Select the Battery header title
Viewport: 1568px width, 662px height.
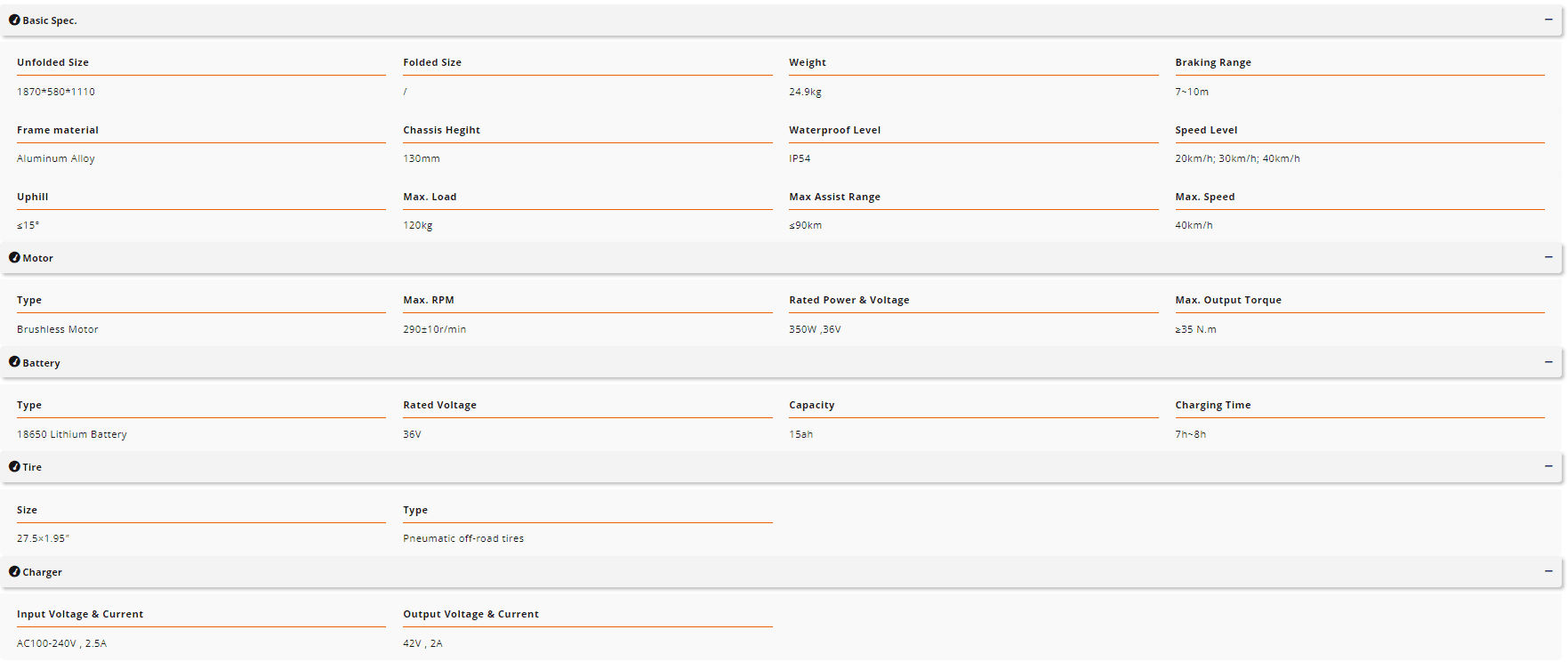[x=41, y=363]
